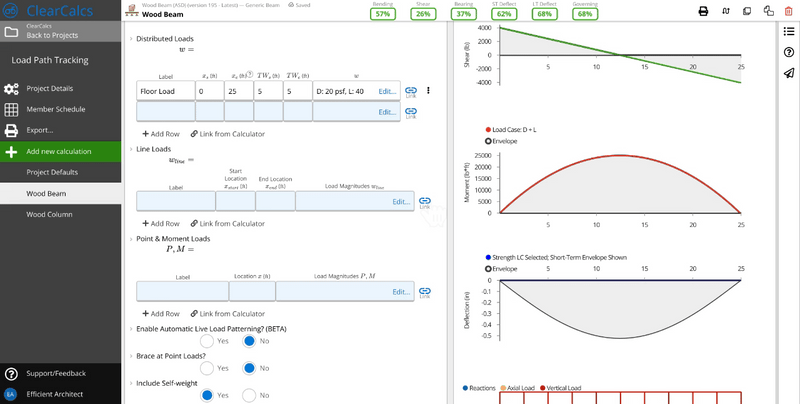This screenshot has width=800, height=404.
Task: Click Link icon beside Floor Load row
Action: (411, 92)
